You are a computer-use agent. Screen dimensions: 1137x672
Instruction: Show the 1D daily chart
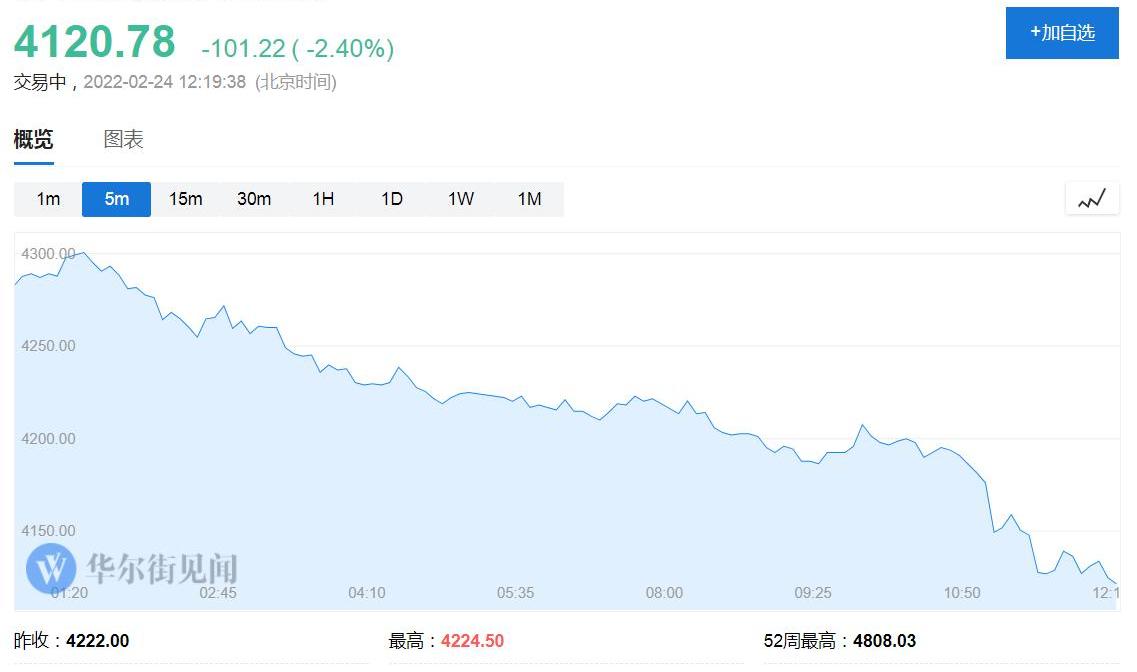392,199
